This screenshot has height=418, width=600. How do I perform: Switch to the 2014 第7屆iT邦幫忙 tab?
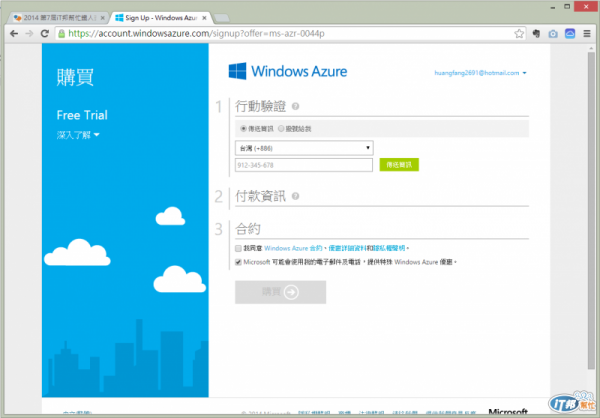pyautogui.click(x=59, y=18)
